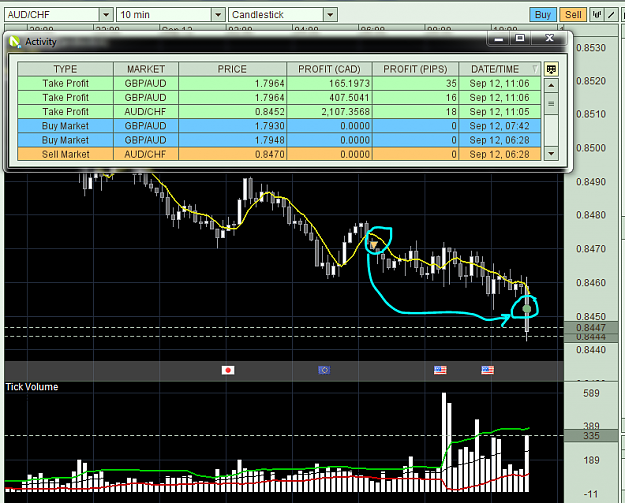Click the second US flag event marker
The width and height of the screenshot is (625, 503).
click(487, 370)
